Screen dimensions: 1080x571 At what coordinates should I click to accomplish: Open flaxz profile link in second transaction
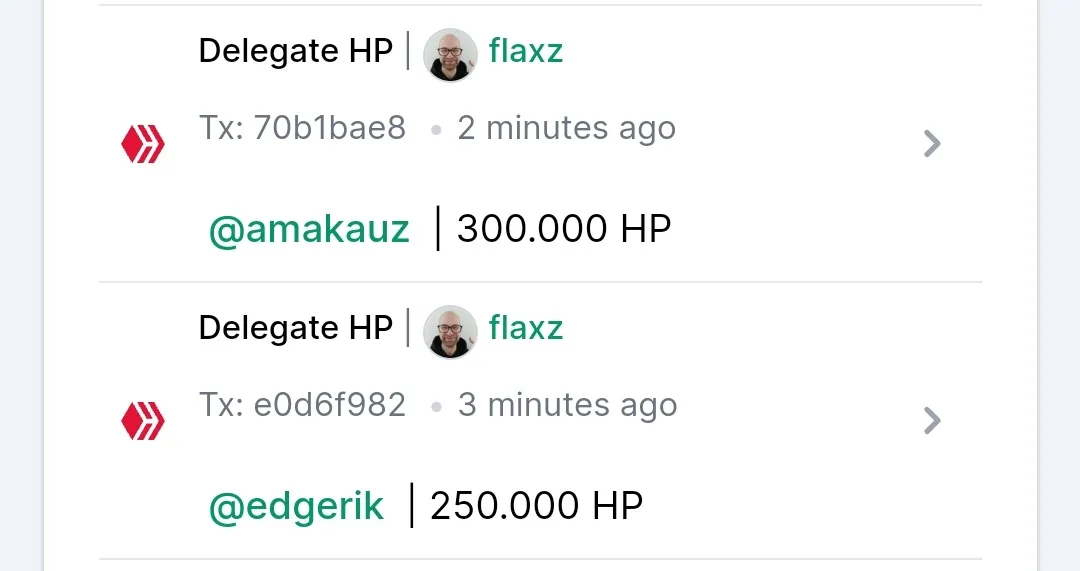click(526, 328)
